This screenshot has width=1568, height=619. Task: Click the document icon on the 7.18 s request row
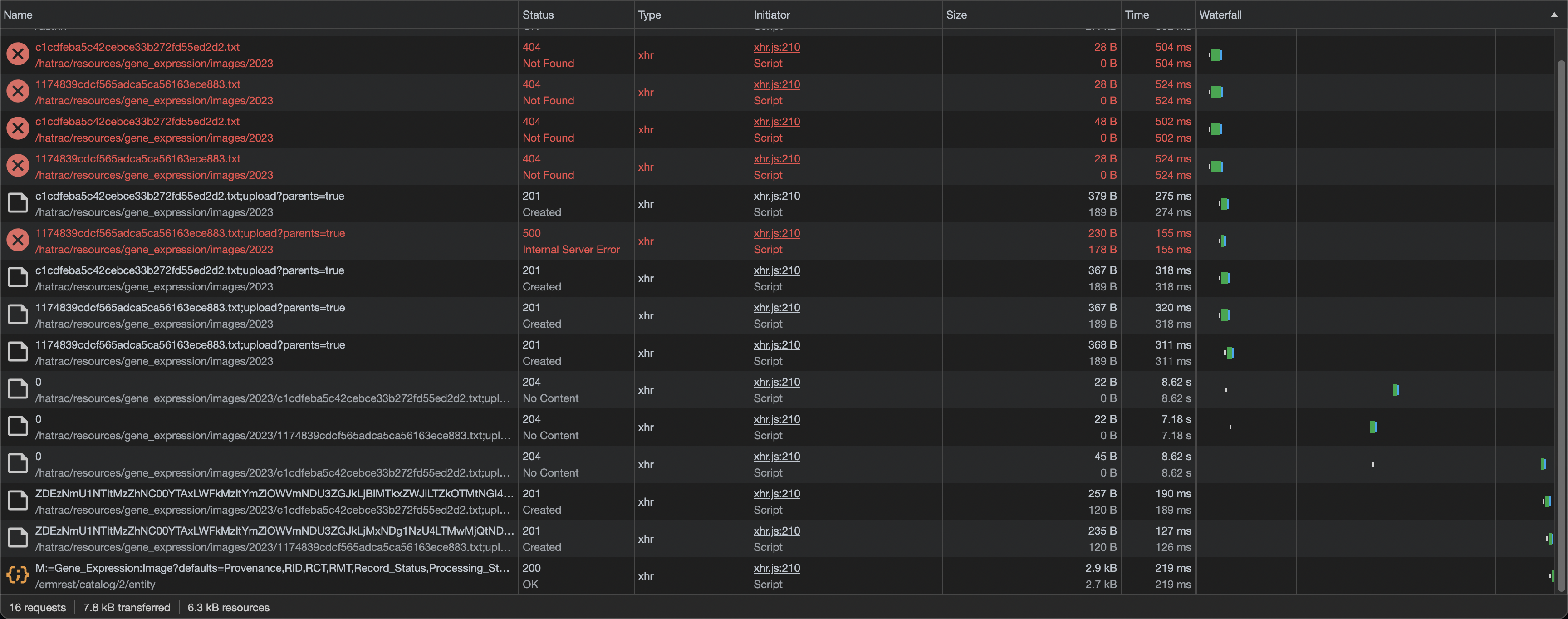(17, 426)
